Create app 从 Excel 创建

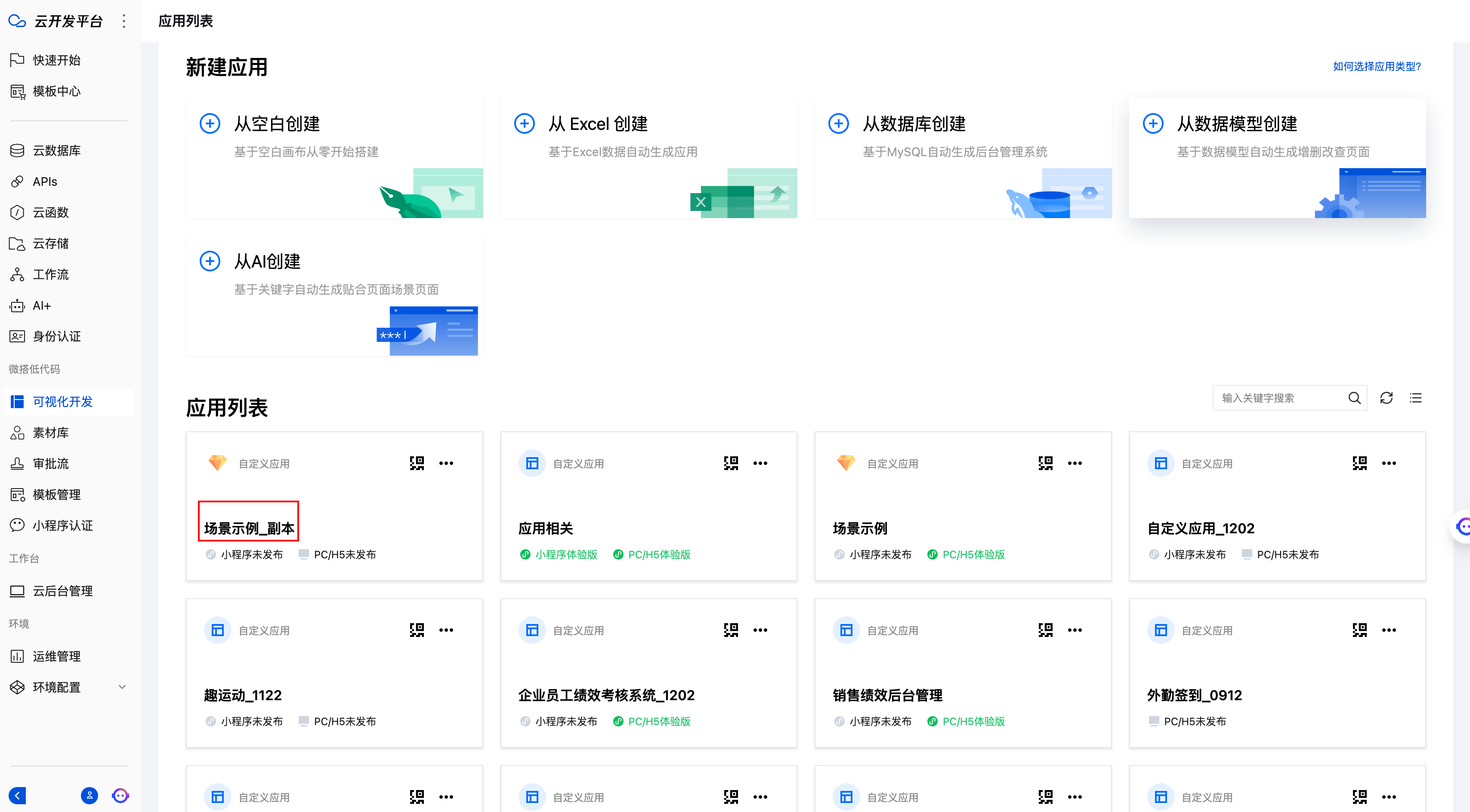(x=648, y=158)
